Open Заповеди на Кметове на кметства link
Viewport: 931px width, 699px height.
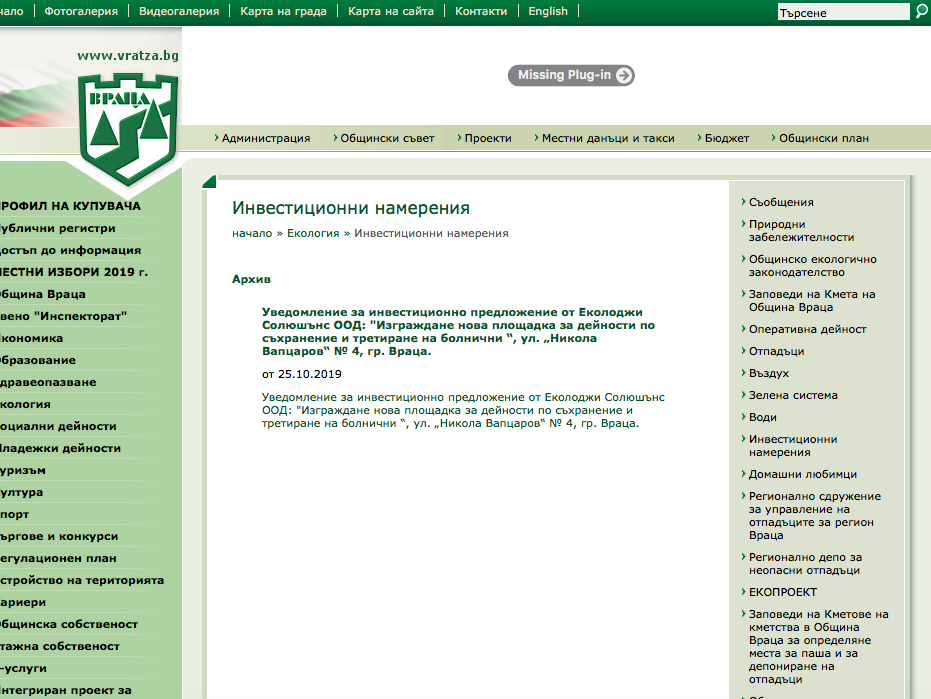coord(818,647)
